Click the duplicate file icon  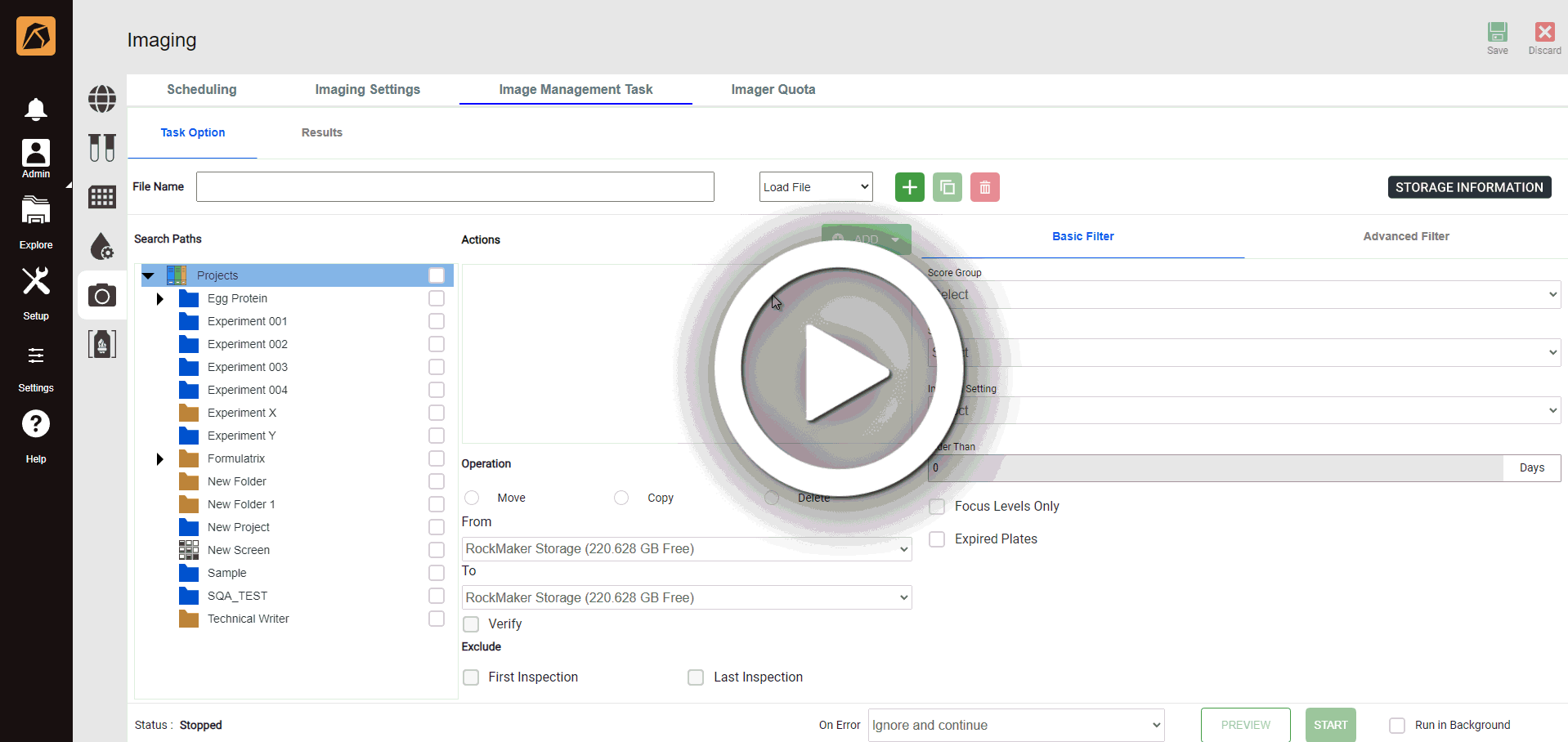[x=948, y=187]
